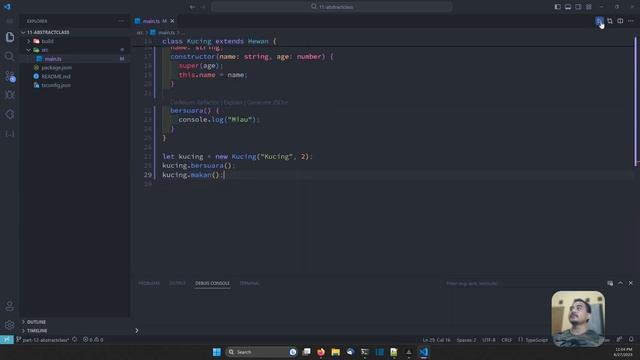Open the Customize Layout icon

[589, 7]
